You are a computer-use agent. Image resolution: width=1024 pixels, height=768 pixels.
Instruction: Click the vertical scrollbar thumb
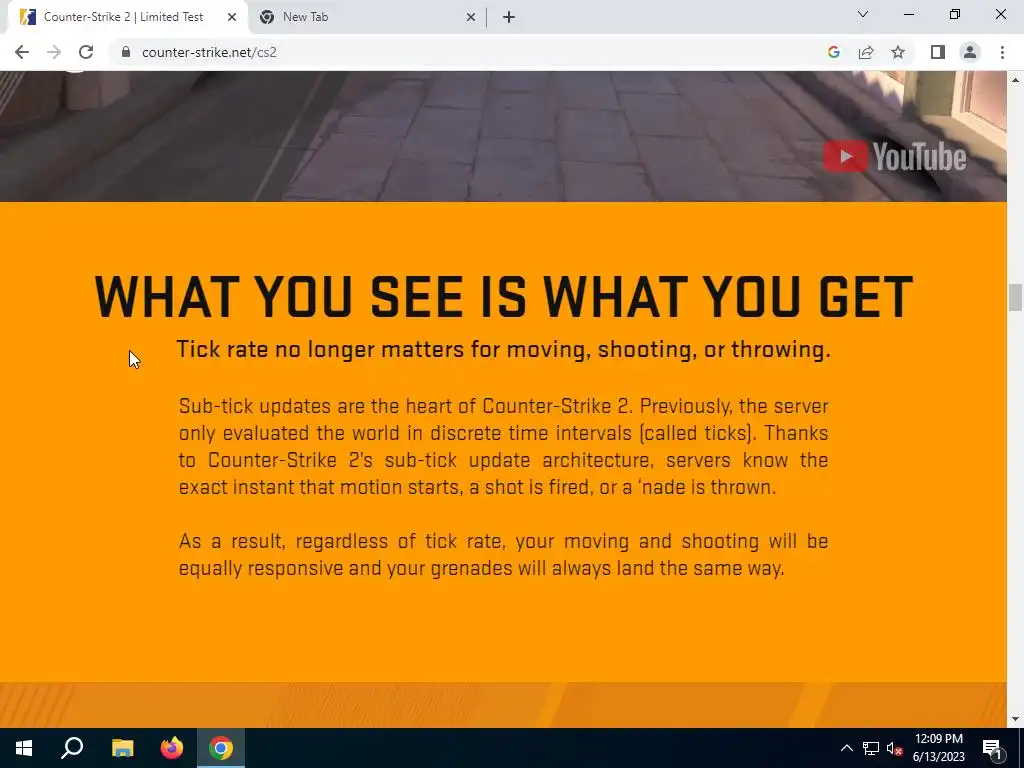pyautogui.click(x=1015, y=298)
